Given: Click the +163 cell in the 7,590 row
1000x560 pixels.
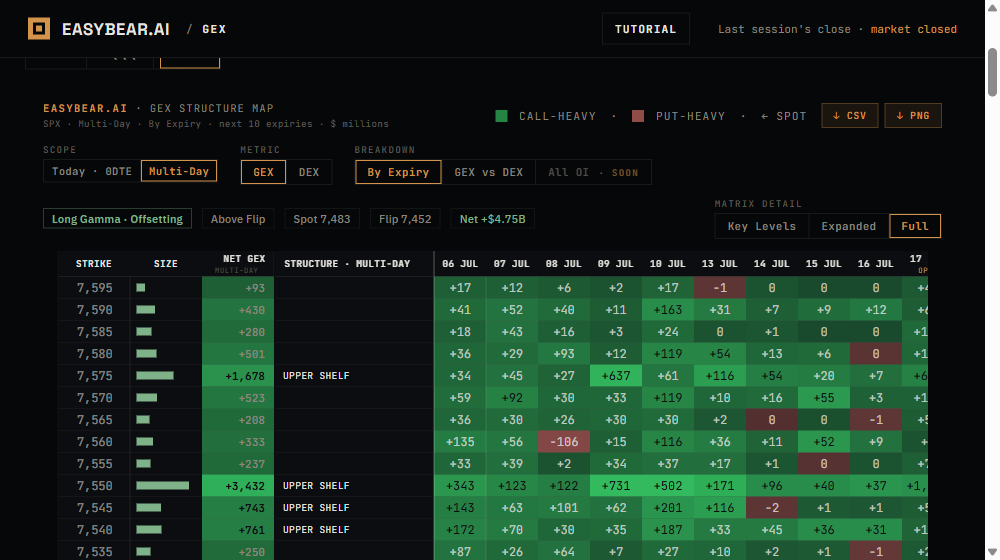Looking at the screenshot, I should (x=668, y=310).
